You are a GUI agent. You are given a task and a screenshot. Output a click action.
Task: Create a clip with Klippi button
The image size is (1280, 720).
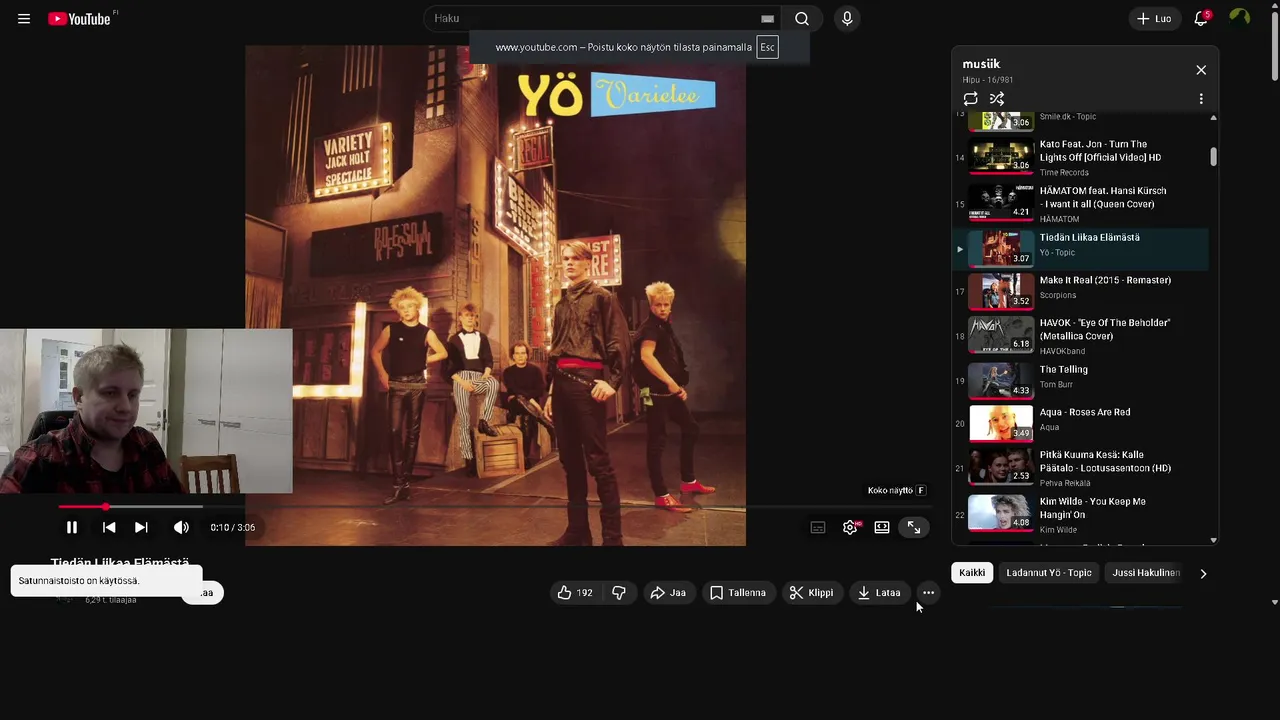click(811, 593)
